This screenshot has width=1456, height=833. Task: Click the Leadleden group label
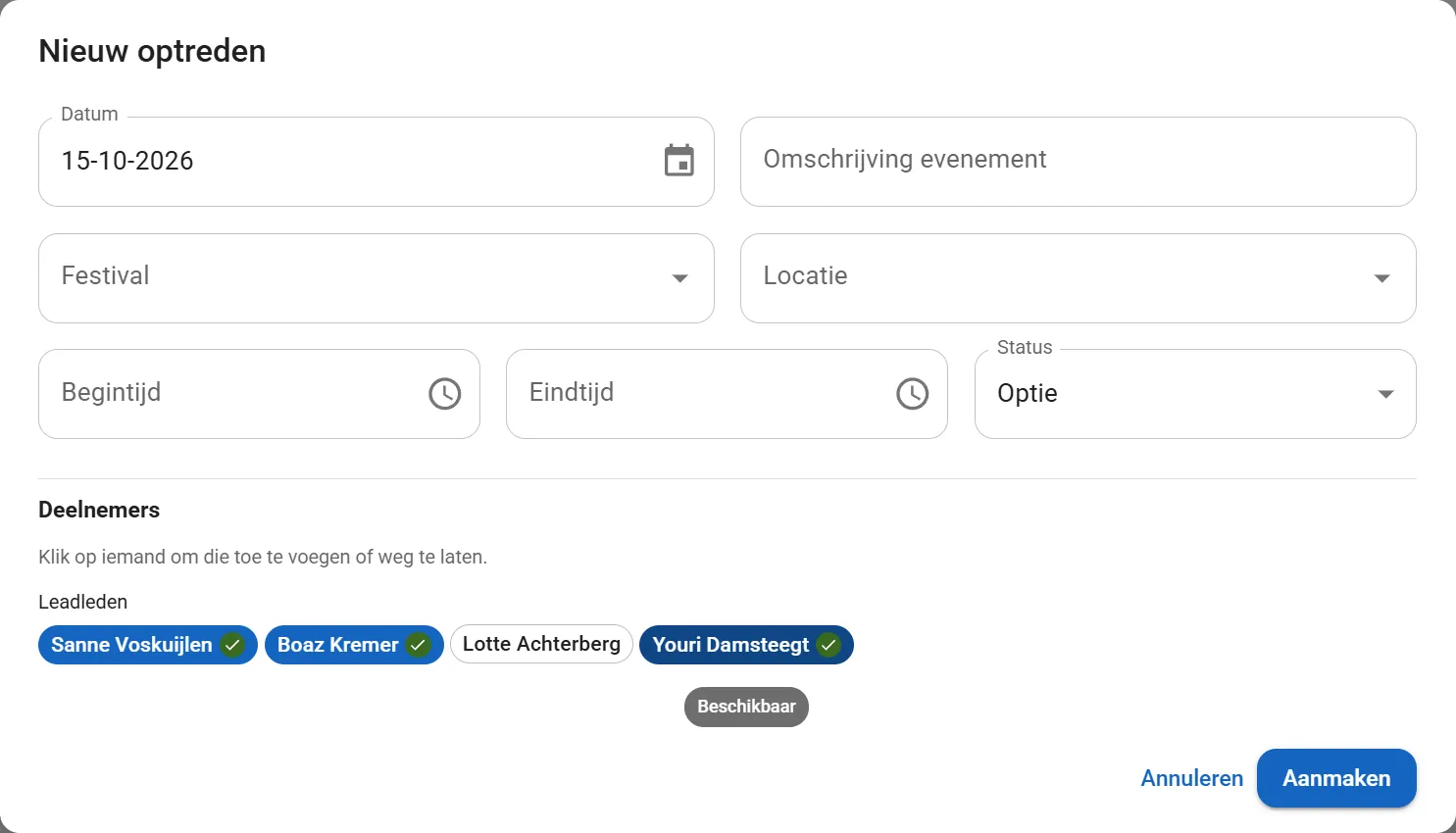pyautogui.click(x=82, y=602)
